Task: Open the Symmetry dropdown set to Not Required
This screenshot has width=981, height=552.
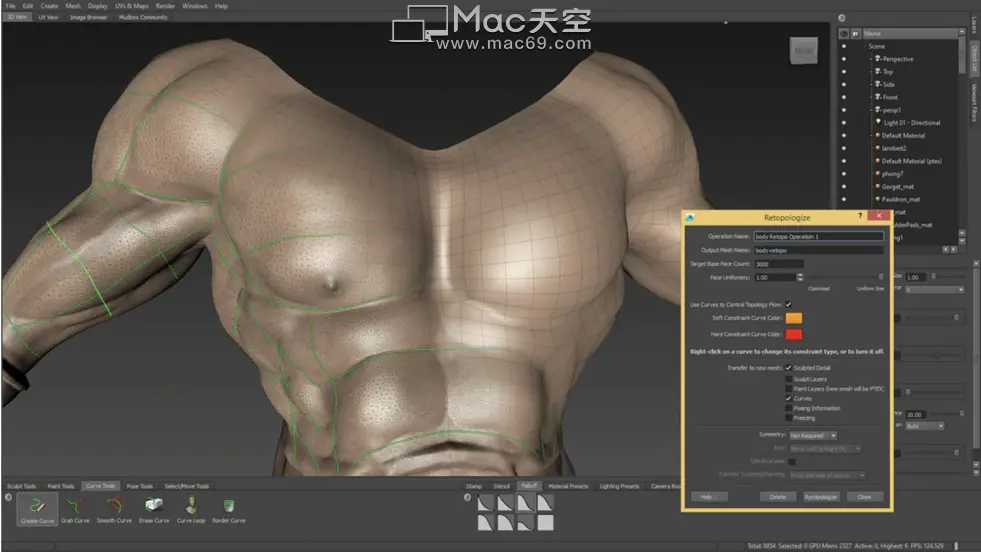Action: tap(813, 435)
